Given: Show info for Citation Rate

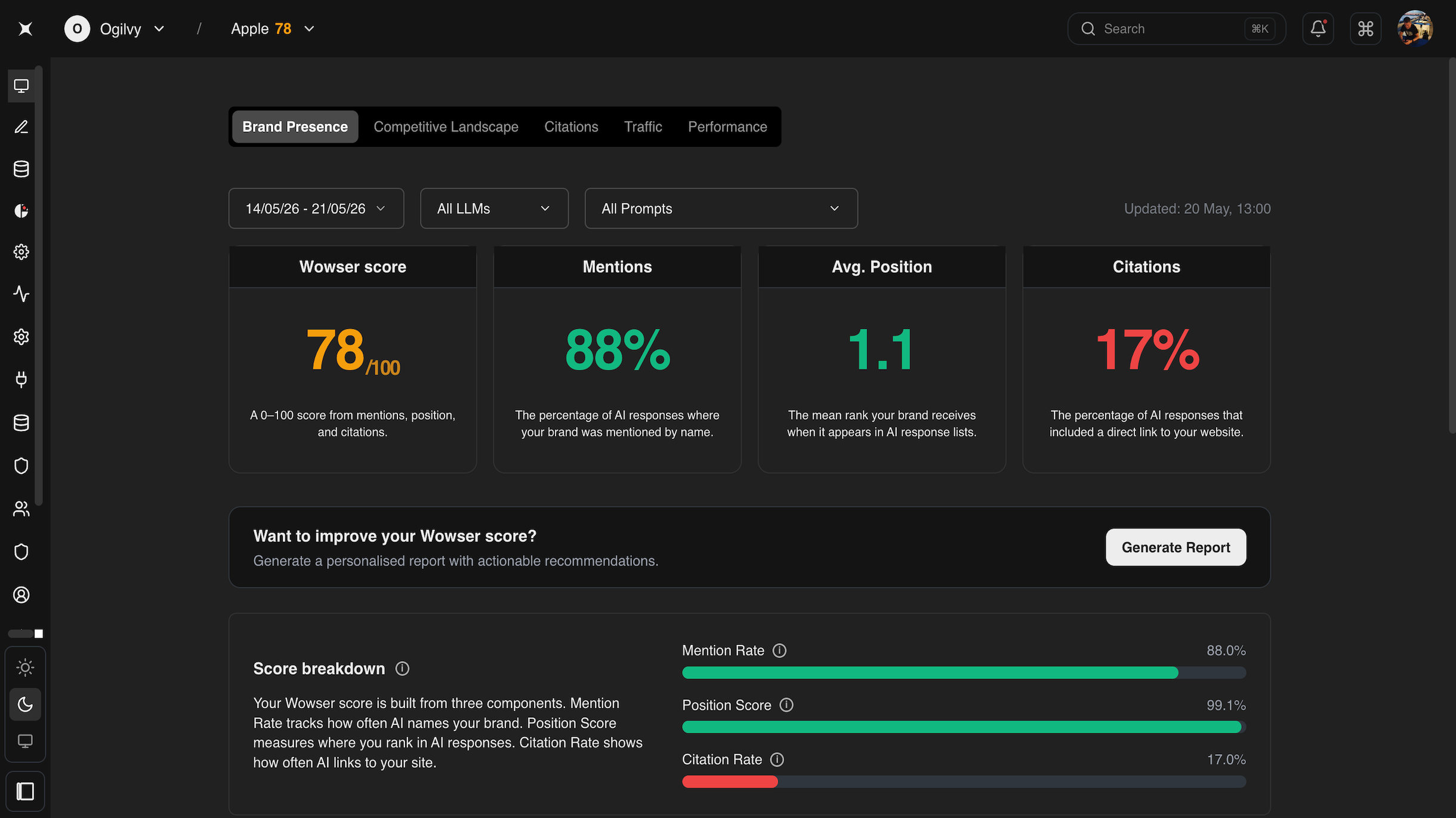Looking at the screenshot, I should [777, 759].
